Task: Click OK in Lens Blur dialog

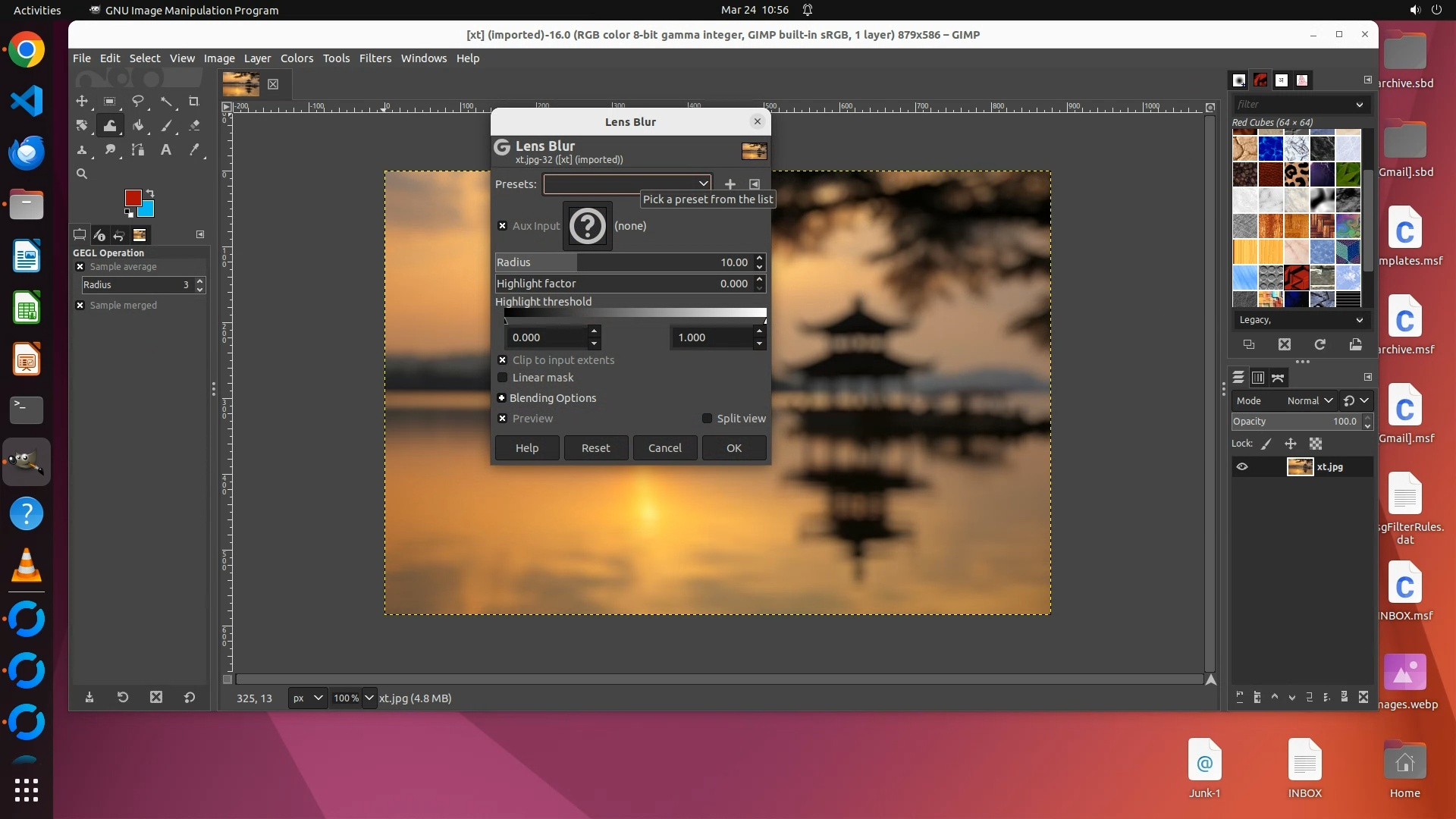Action: tap(733, 448)
